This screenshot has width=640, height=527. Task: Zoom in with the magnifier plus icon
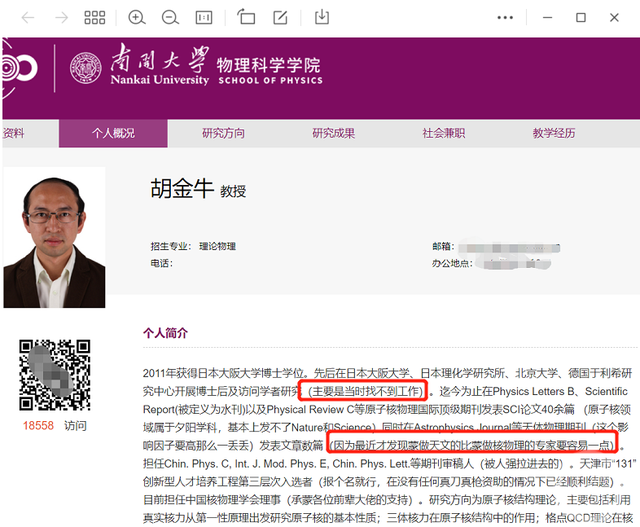(x=137, y=17)
